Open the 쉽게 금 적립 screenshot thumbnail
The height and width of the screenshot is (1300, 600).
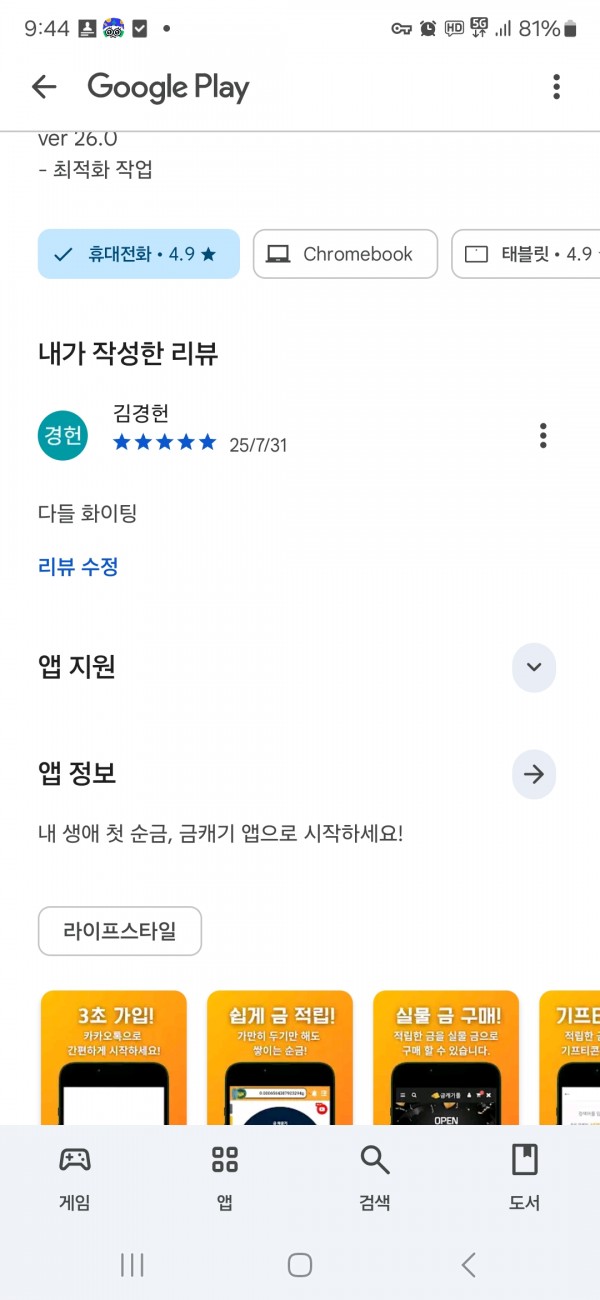[x=280, y=1057]
